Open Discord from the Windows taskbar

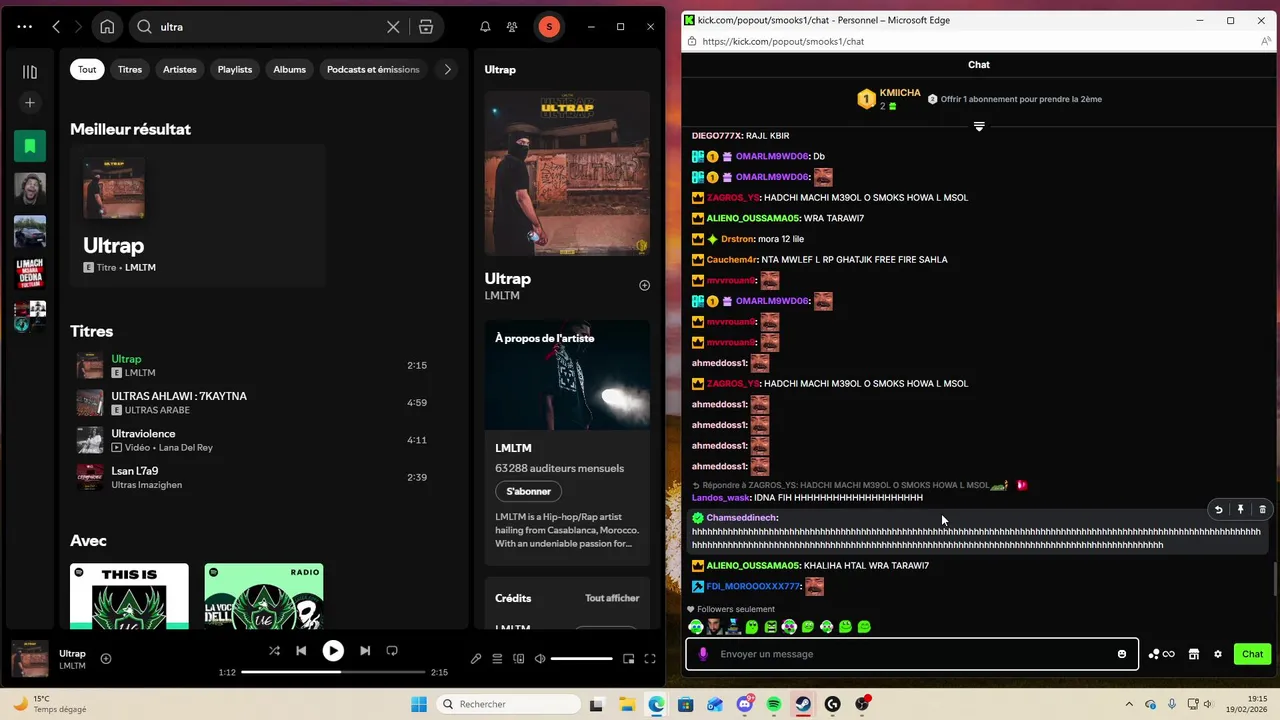pos(744,704)
